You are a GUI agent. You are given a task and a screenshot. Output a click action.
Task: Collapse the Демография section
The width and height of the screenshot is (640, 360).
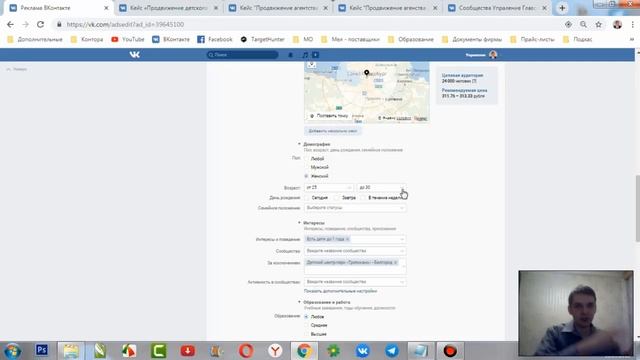(317, 144)
